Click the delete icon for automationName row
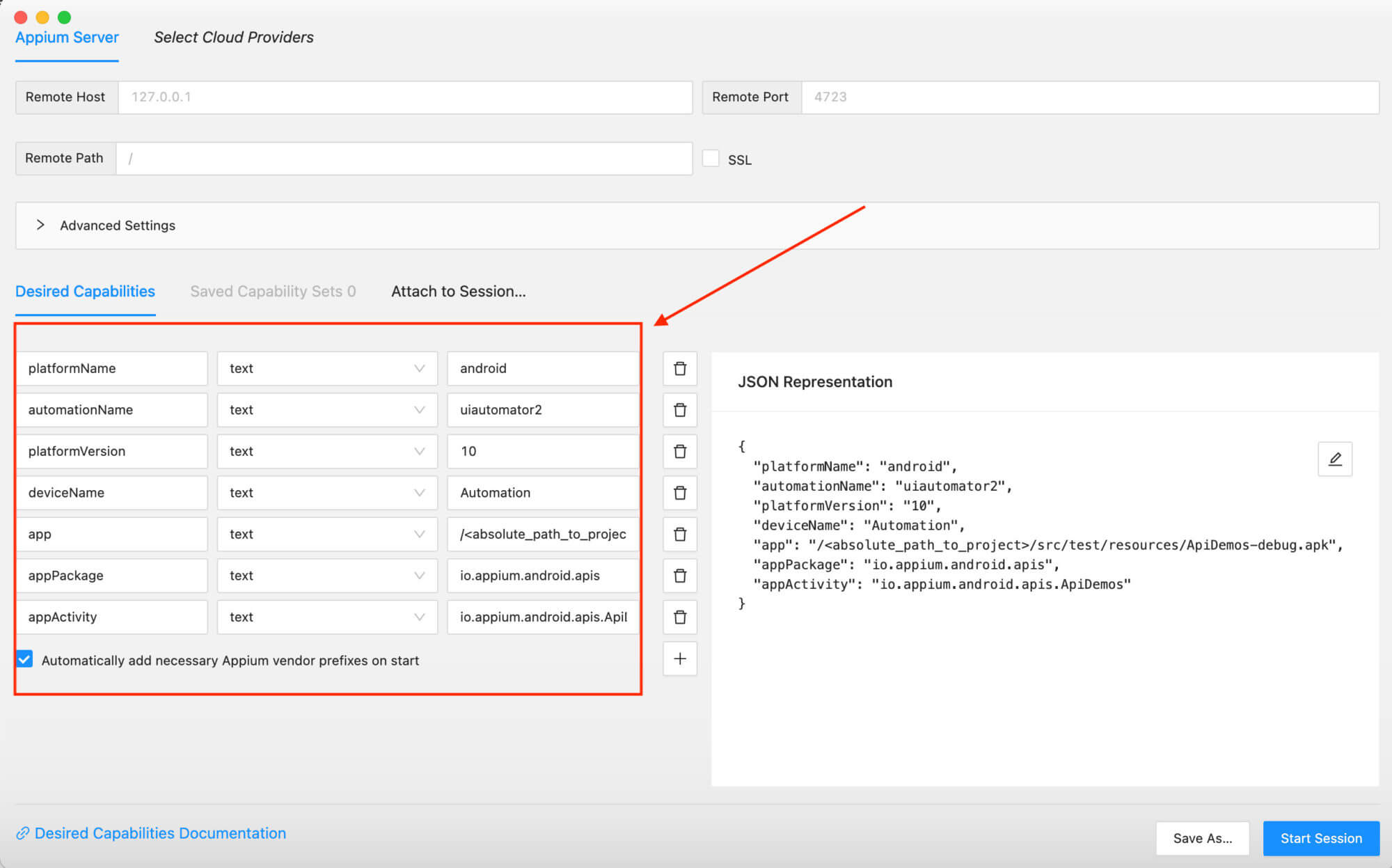This screenshot has width=1392, height=868. pos(679,409)
